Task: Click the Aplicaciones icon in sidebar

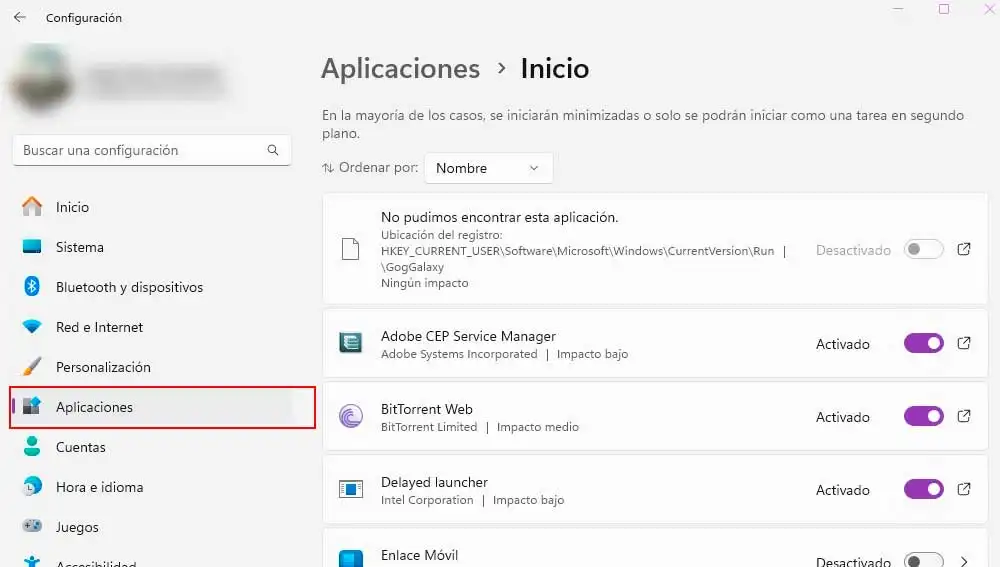Action: click(32, 406)
